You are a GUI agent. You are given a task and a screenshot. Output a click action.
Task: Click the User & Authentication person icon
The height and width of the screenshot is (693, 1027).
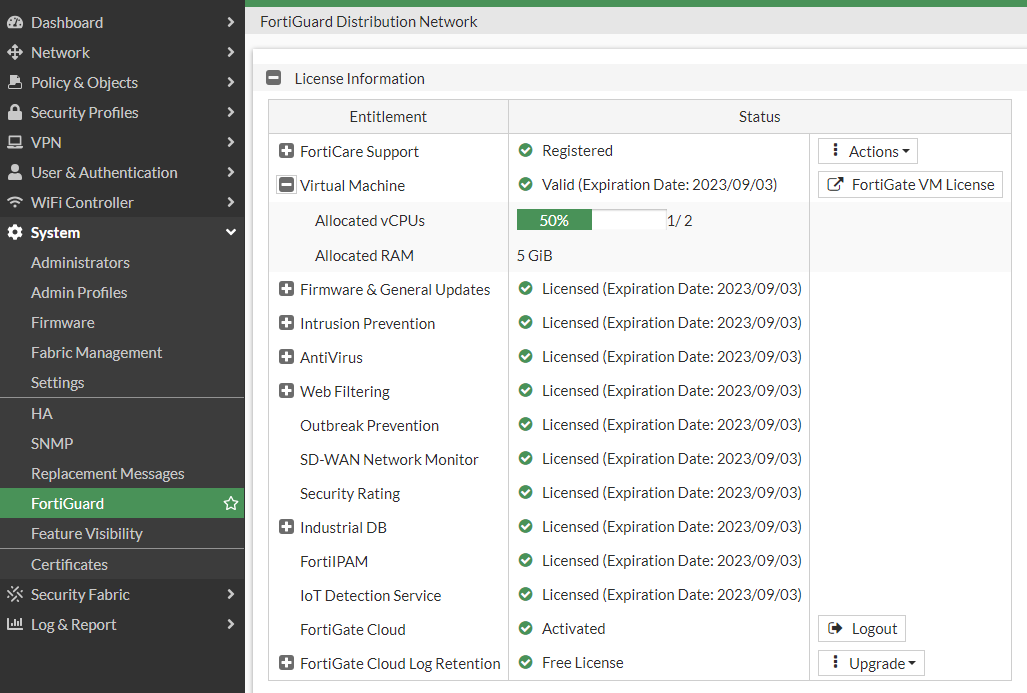coord(14,172)
